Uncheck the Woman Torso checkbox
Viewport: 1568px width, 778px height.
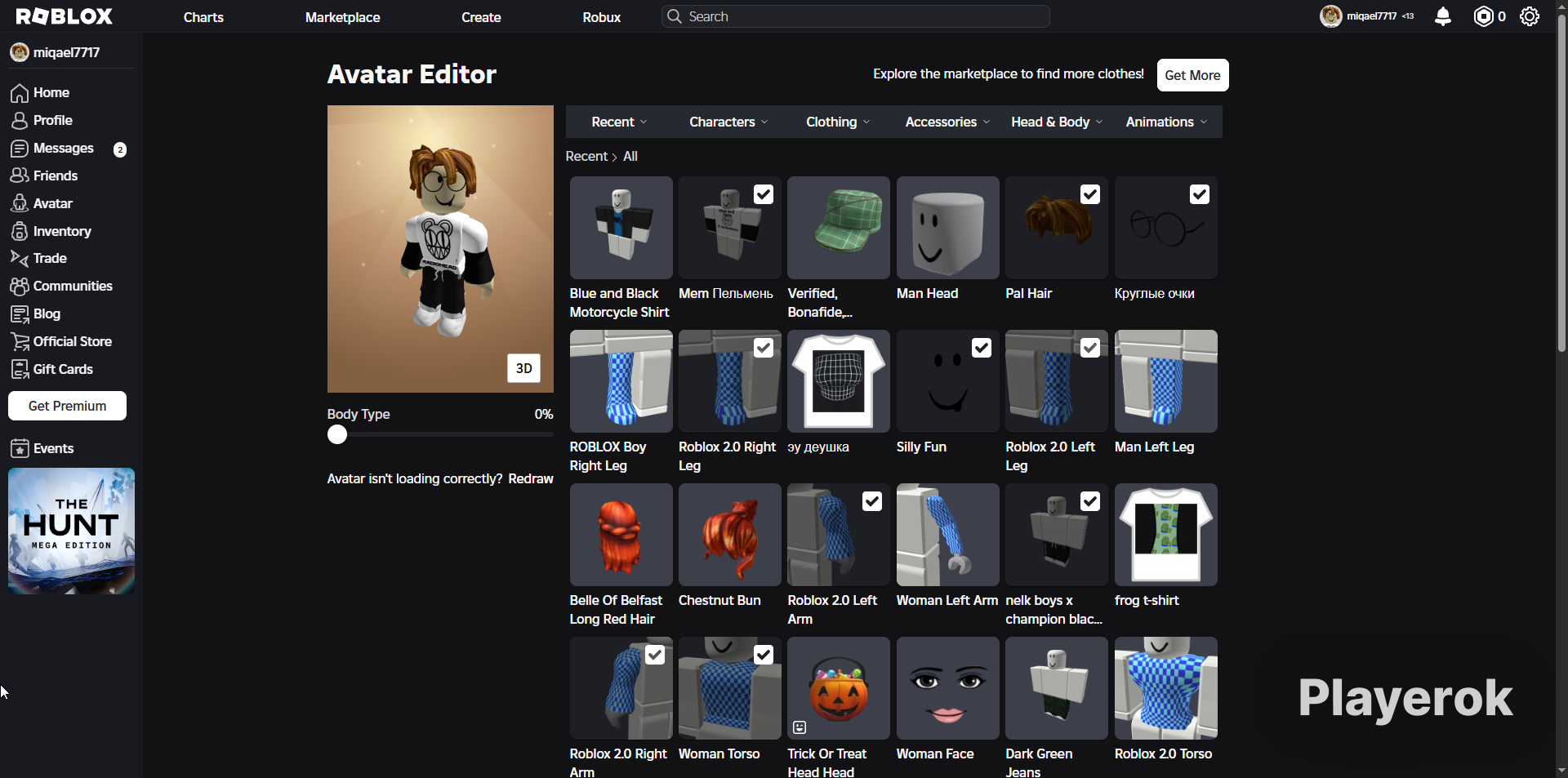click(x=764, y=655)
